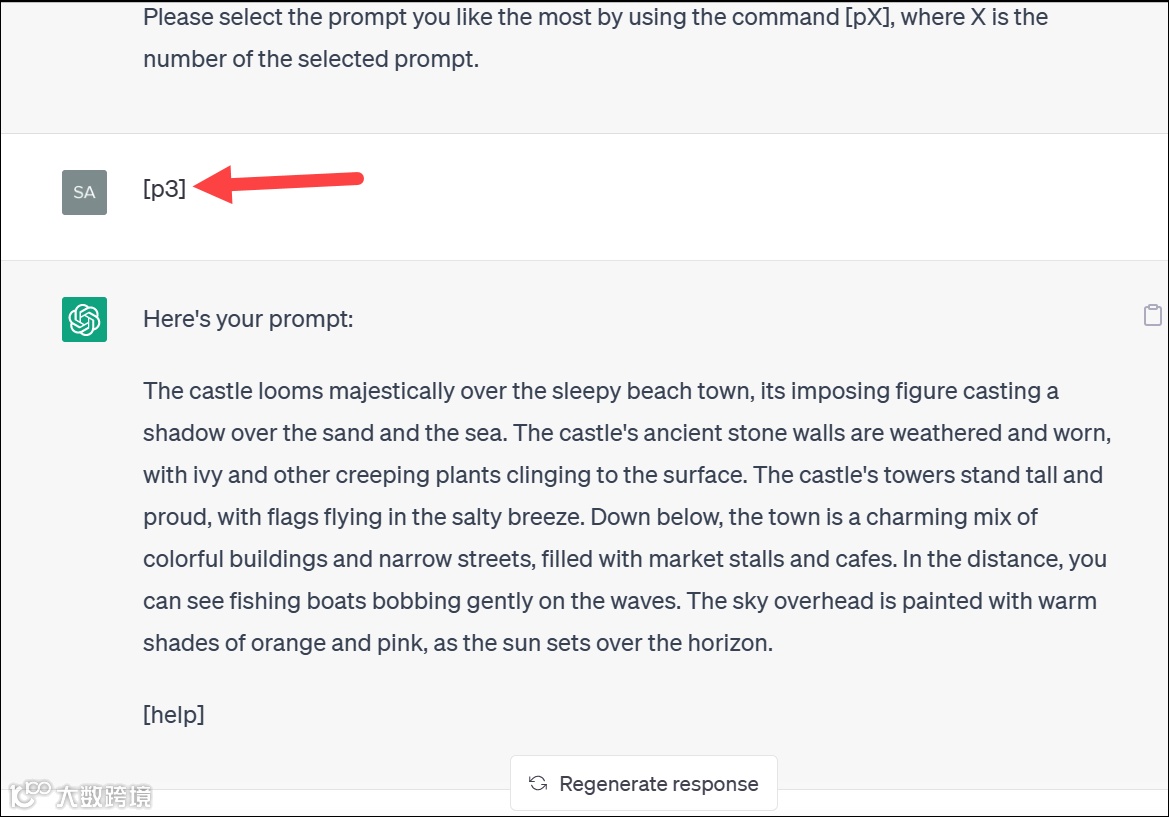1169x817 pixels.
Task: Click the gray SA user avatar
Action: tap(84, 192)
